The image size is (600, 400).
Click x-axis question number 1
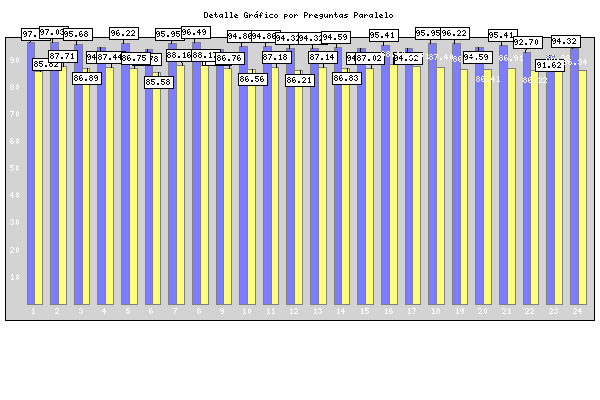[33, 311]
